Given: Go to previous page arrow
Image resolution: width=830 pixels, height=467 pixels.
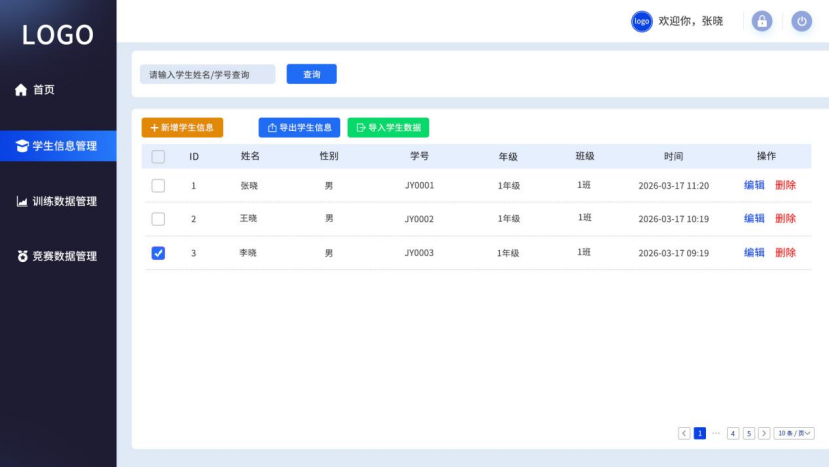Looking at the screenshot, I should click(684, 433).
